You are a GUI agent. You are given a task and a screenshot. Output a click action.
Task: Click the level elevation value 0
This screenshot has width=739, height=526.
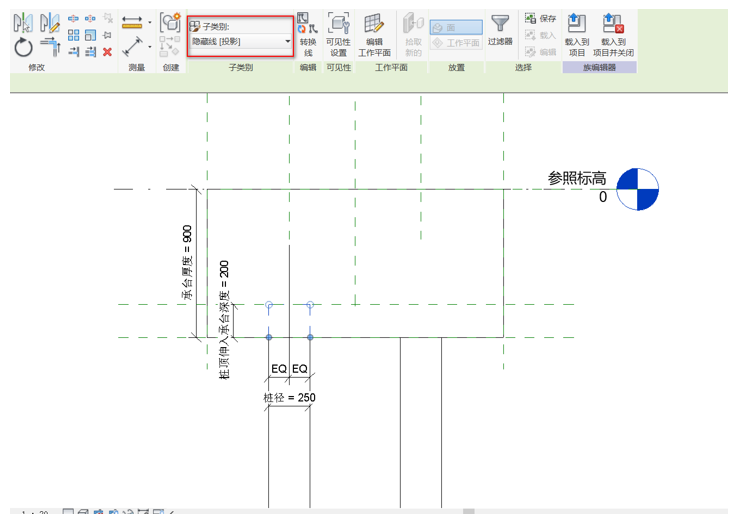click(603, 197)
